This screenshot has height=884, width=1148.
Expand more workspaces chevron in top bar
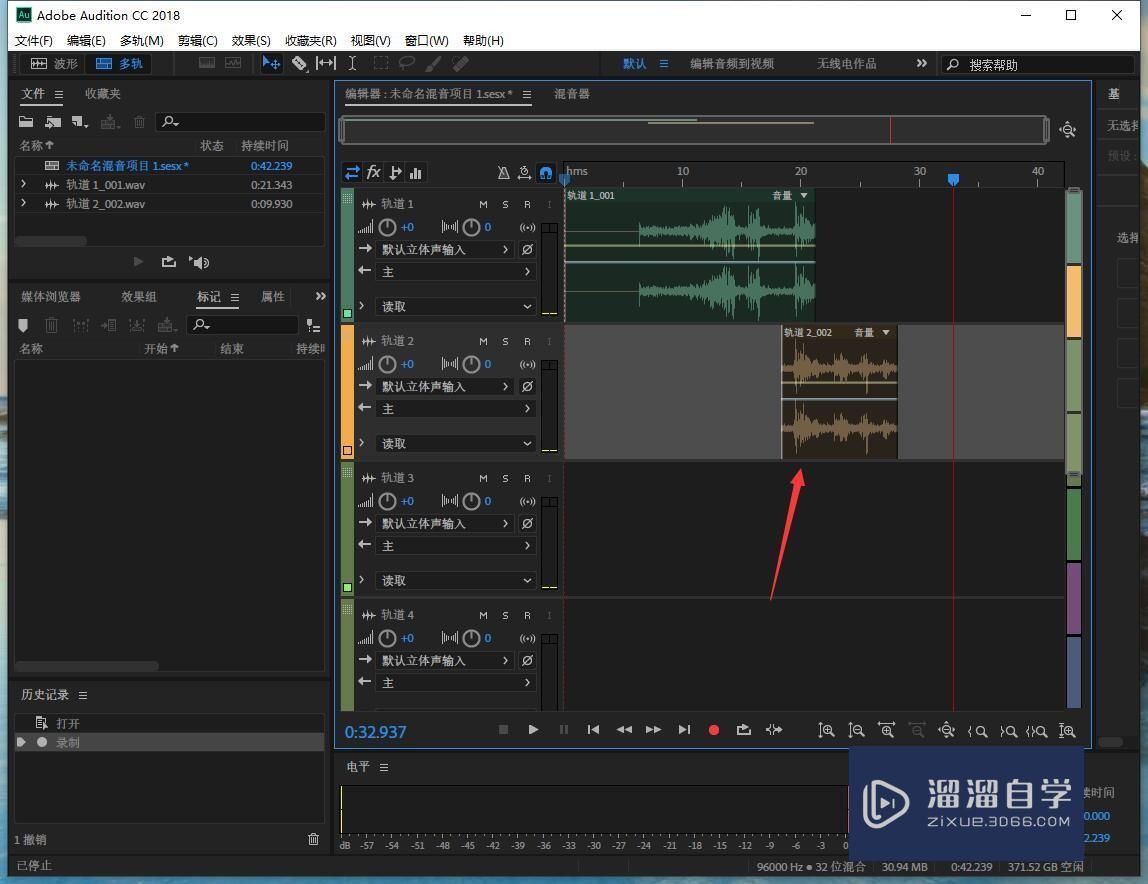[922, 64]
